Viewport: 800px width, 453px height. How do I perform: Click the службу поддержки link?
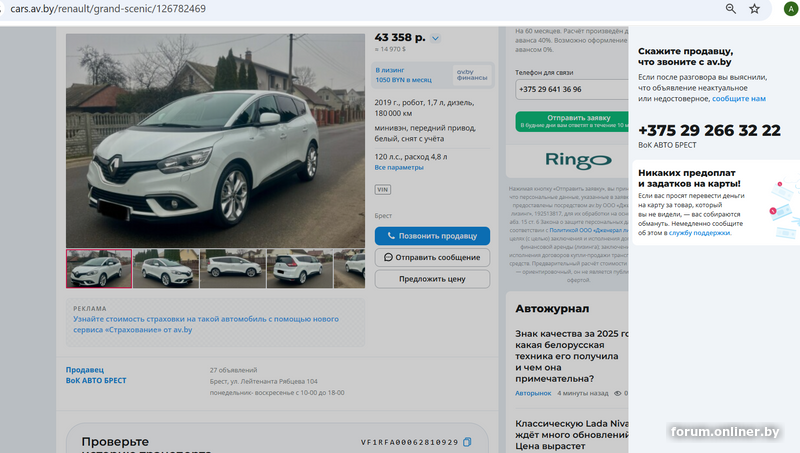pos(699,233)
